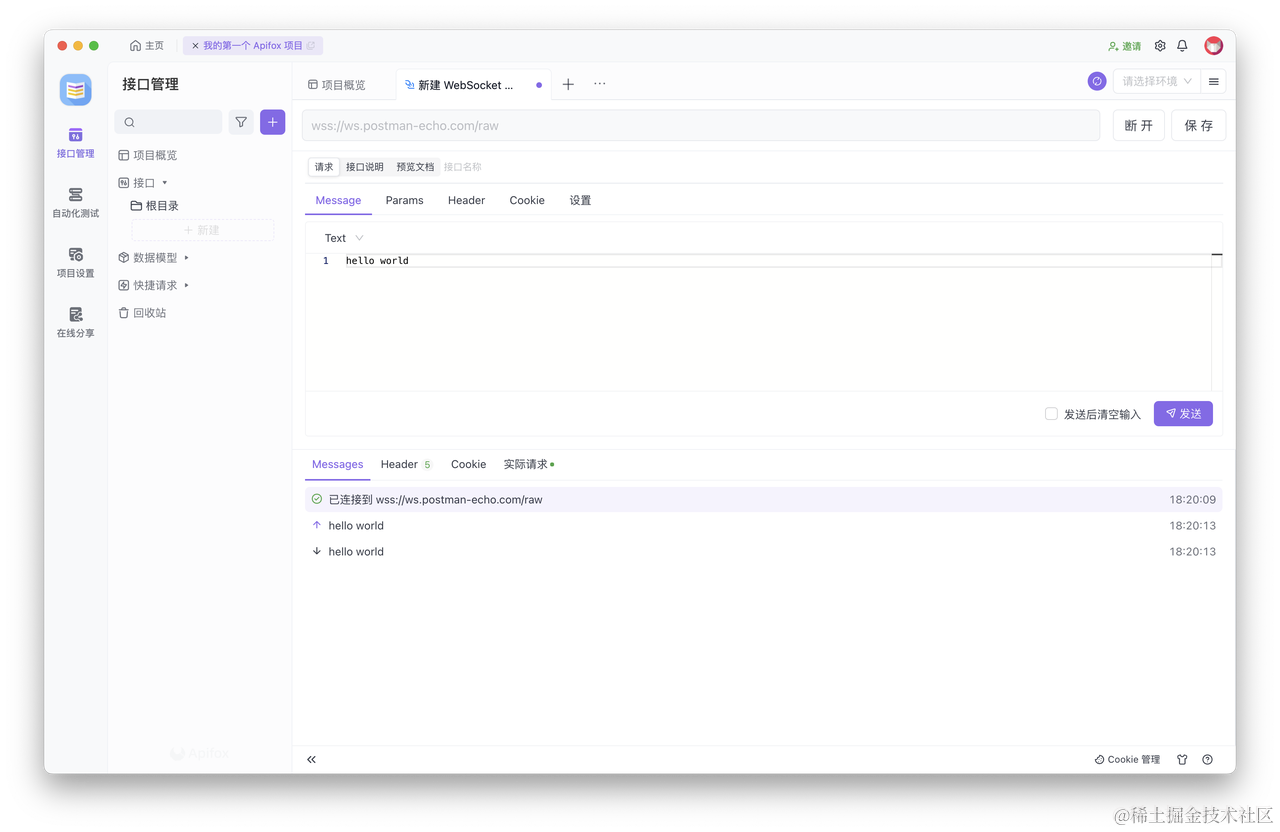
Task: Open the notifications bell
Action: point(1182,46)
